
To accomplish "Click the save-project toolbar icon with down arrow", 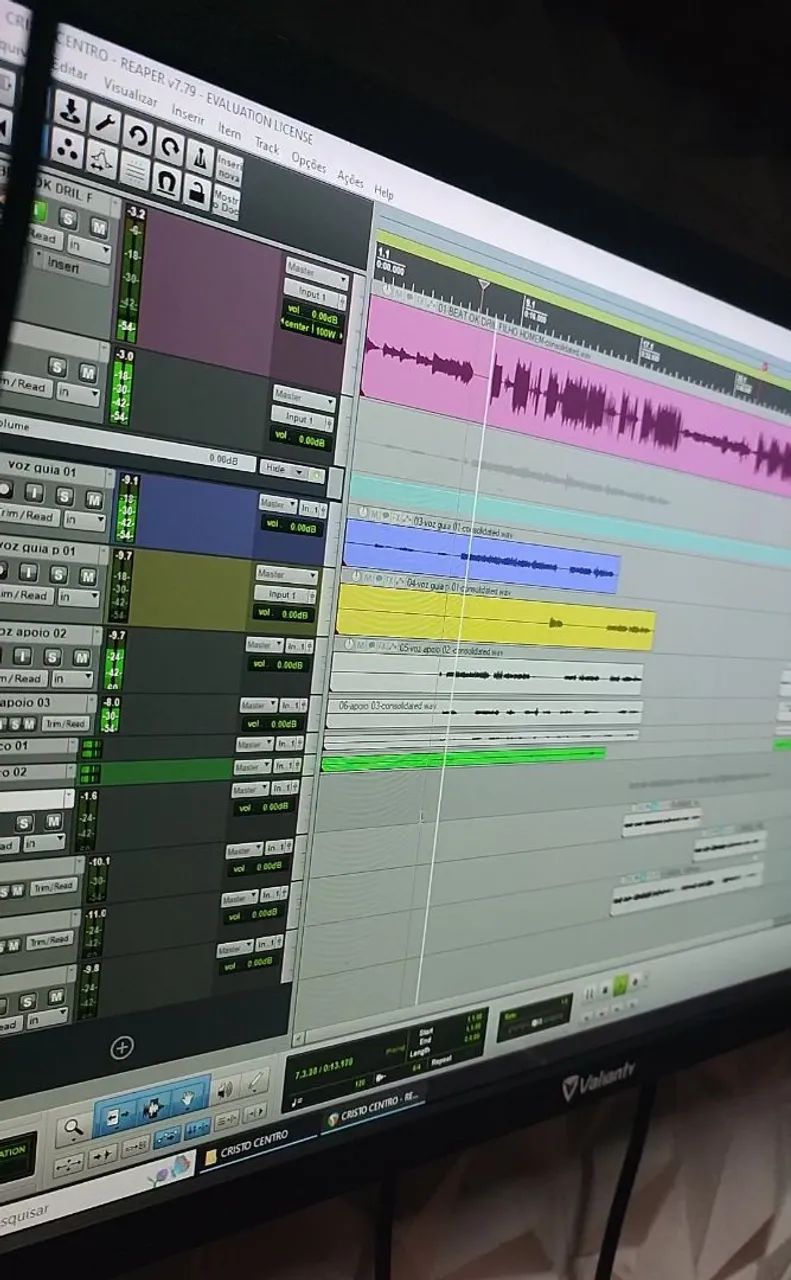I will (69, 110).
